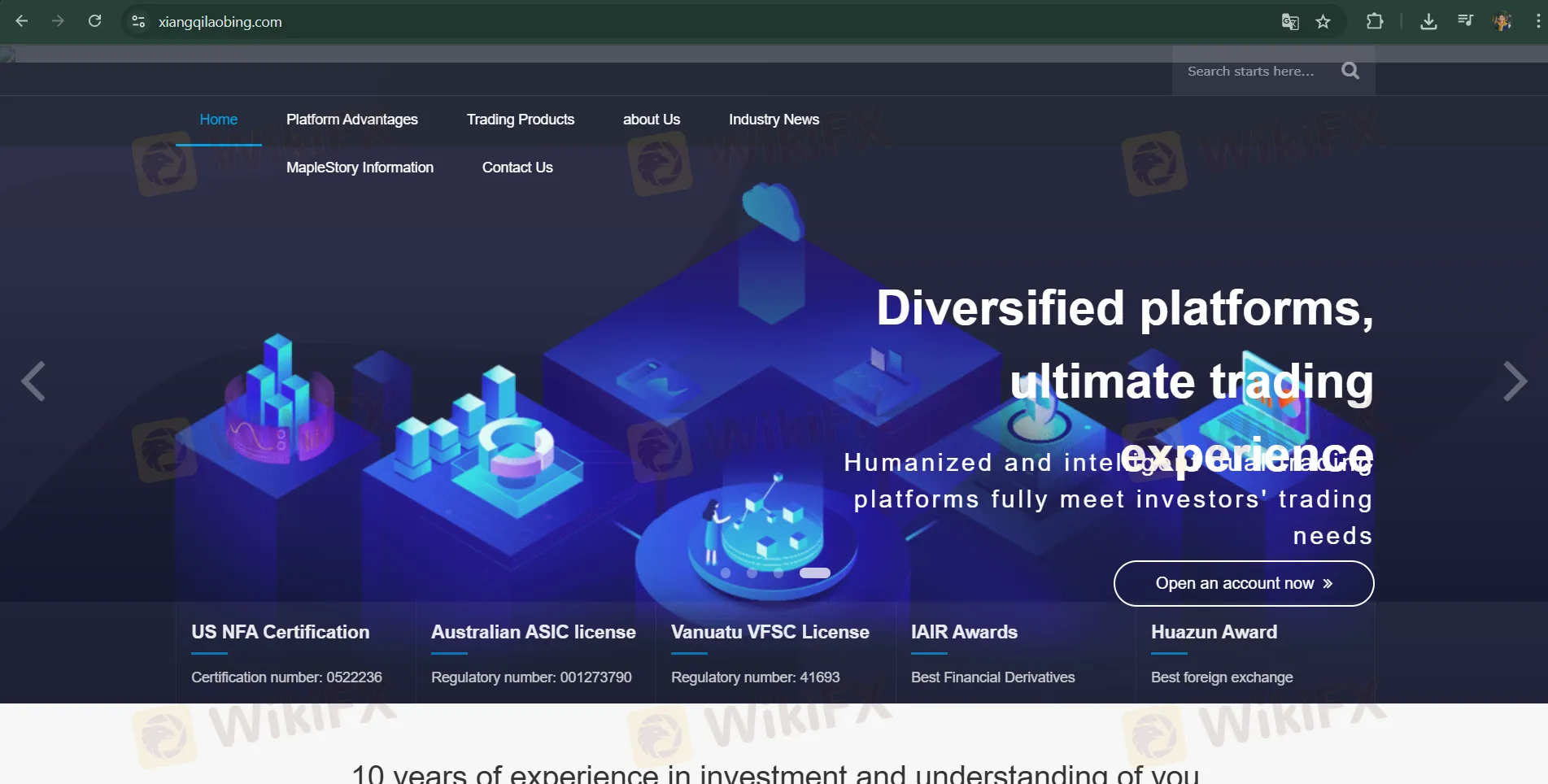Click the browser back arrow

coord(22,21)
